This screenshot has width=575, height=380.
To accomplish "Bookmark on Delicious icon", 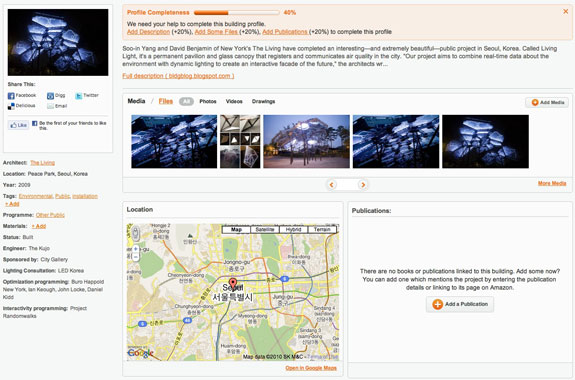I will pos(11,106).
